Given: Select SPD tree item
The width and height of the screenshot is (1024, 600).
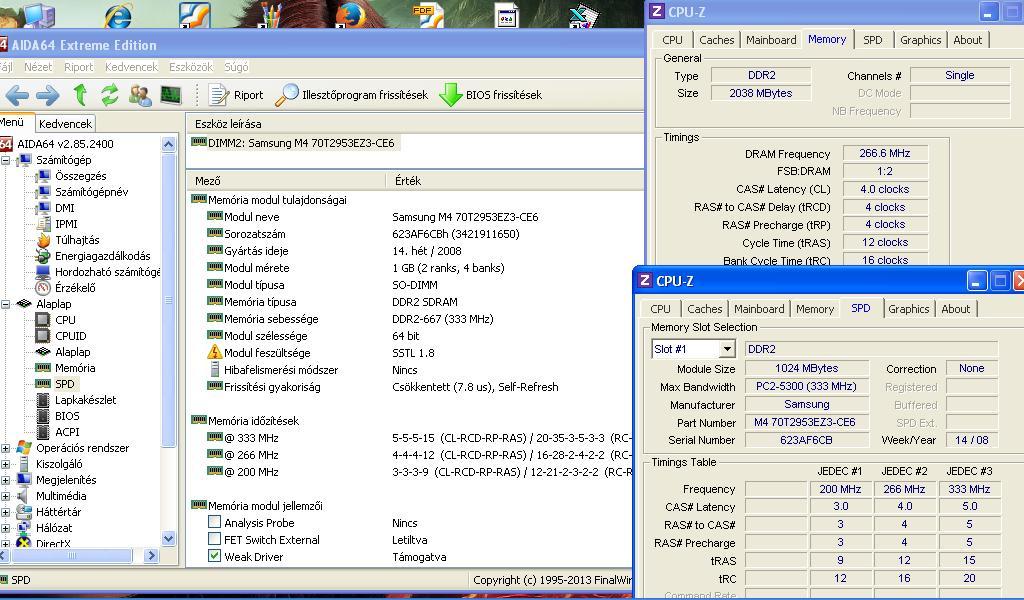Looking at the screenshot, I should click(x=65, y=384).
